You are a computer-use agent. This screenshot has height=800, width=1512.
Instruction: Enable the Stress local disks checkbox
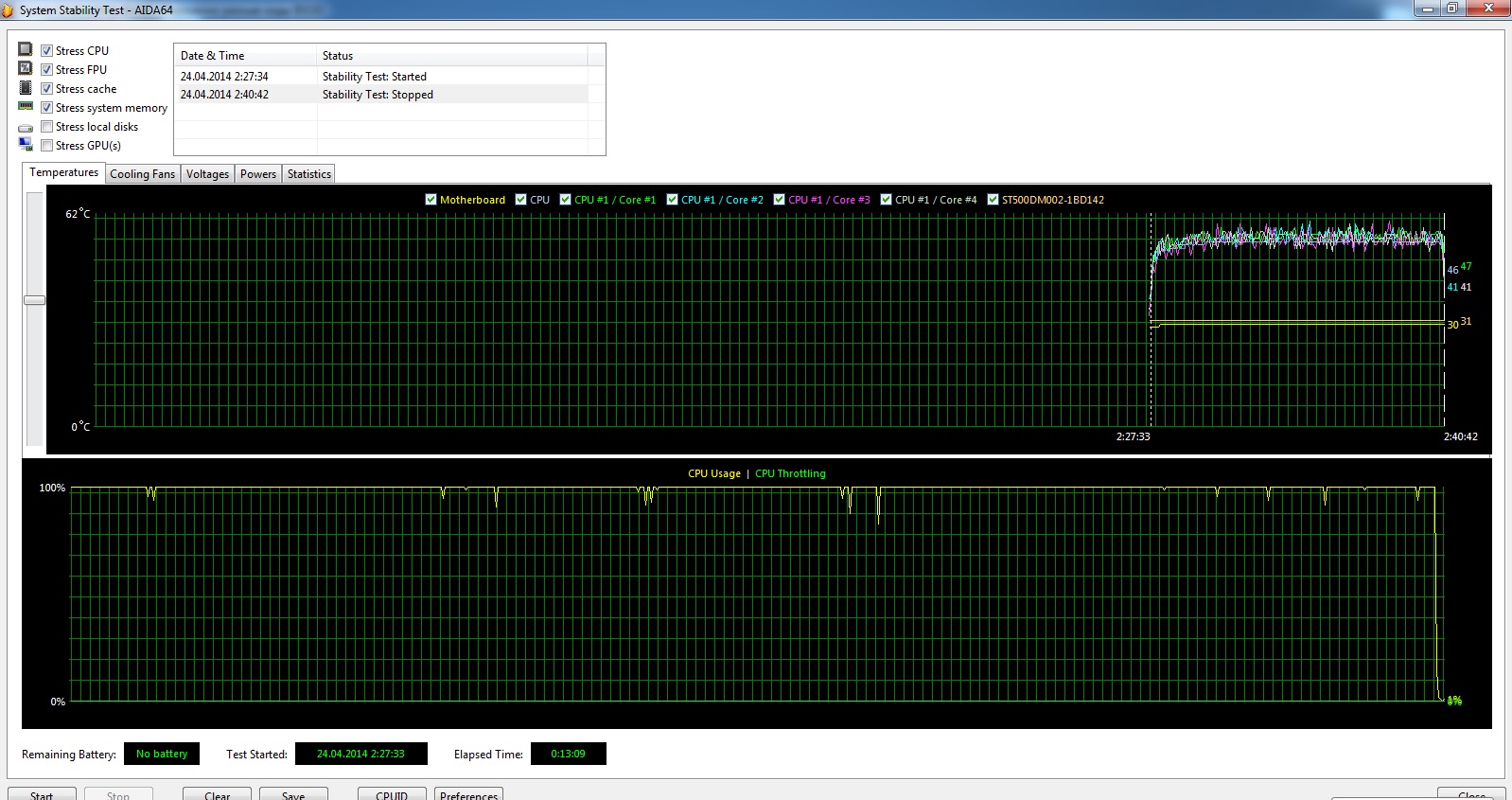(x=46, y=127)
